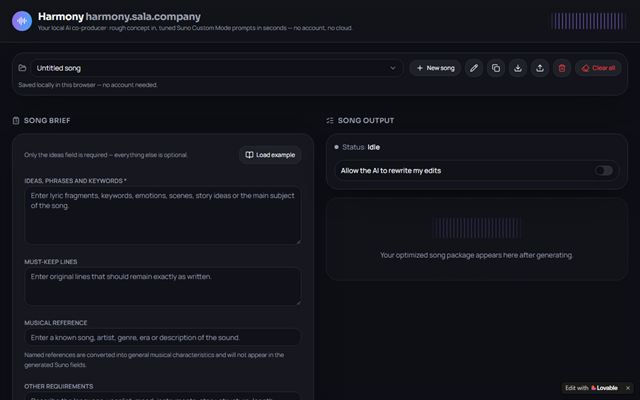Rename the song with the pencil icon
The height and width of the screenshot is (400, 640).
(x=473, y=68)
